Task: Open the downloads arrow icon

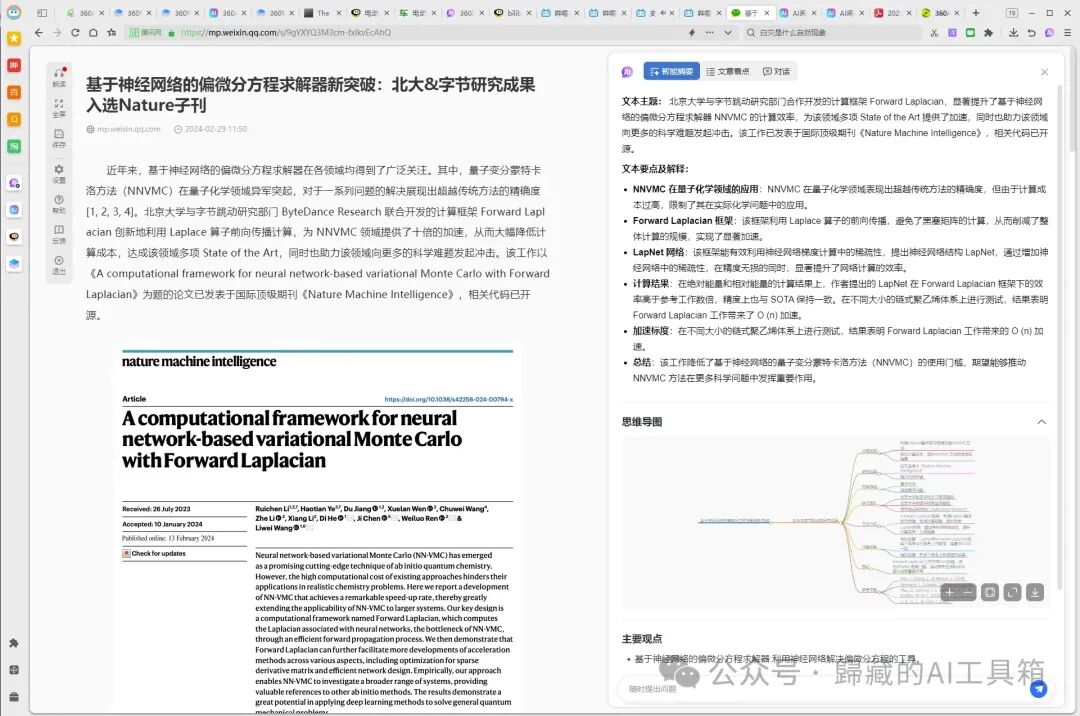Action: click(1013, 32)
